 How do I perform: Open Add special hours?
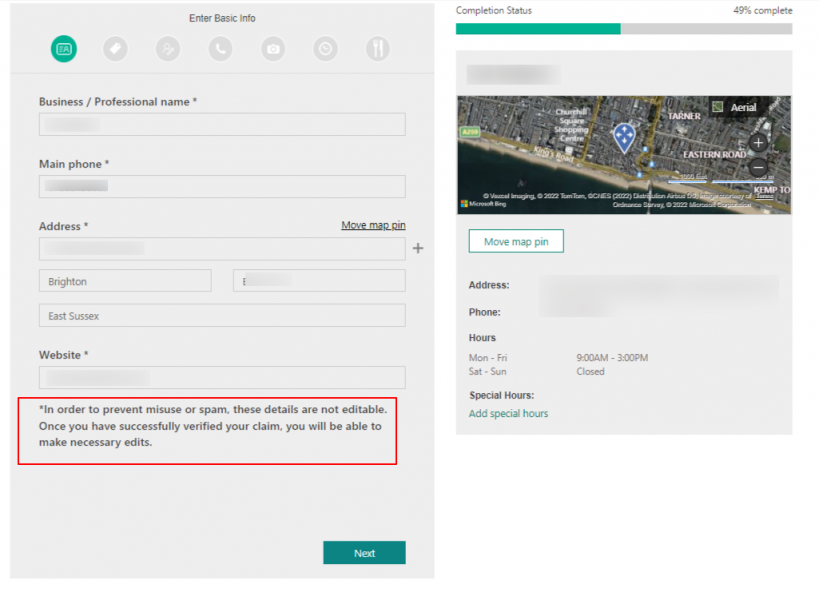(508, 413)
